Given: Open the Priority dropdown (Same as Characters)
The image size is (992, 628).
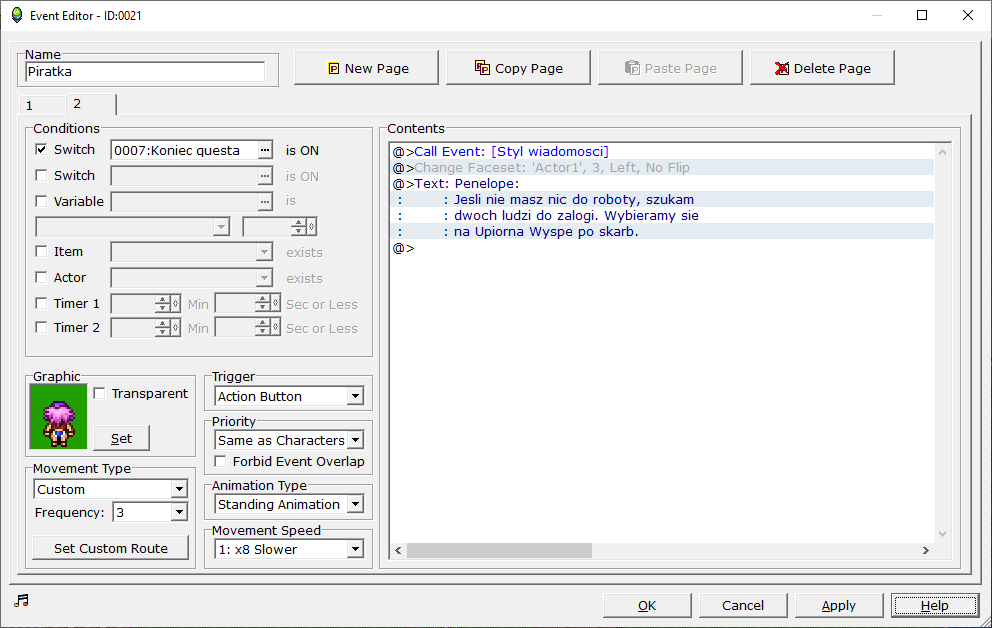Looking at the screenshot, I should click(355, 440).
